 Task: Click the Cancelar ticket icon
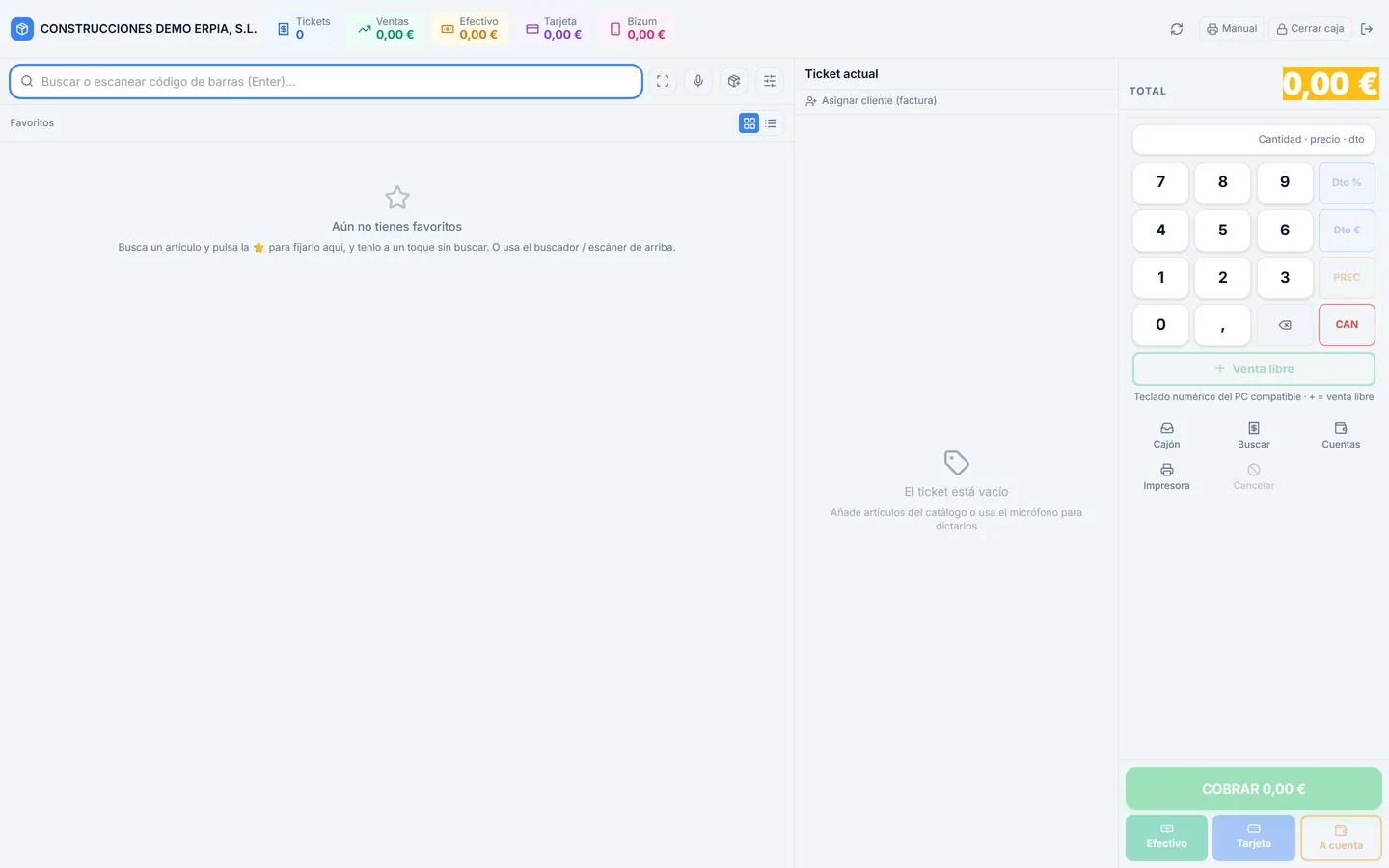[1254, 476]
